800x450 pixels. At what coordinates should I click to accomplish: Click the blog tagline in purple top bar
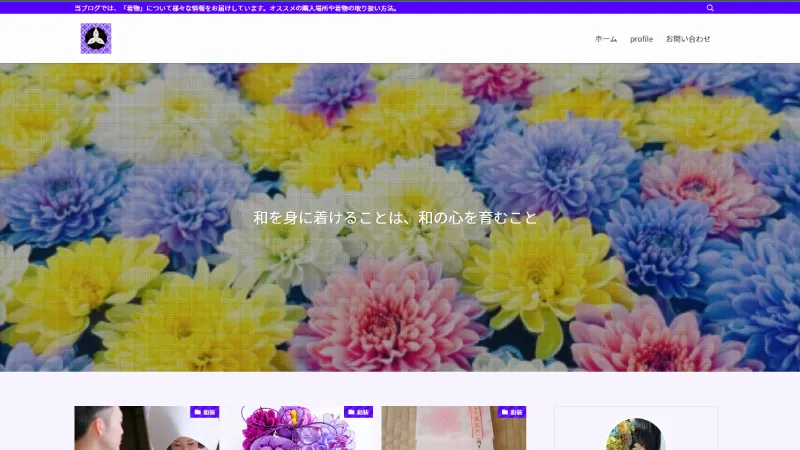(238, 7)
